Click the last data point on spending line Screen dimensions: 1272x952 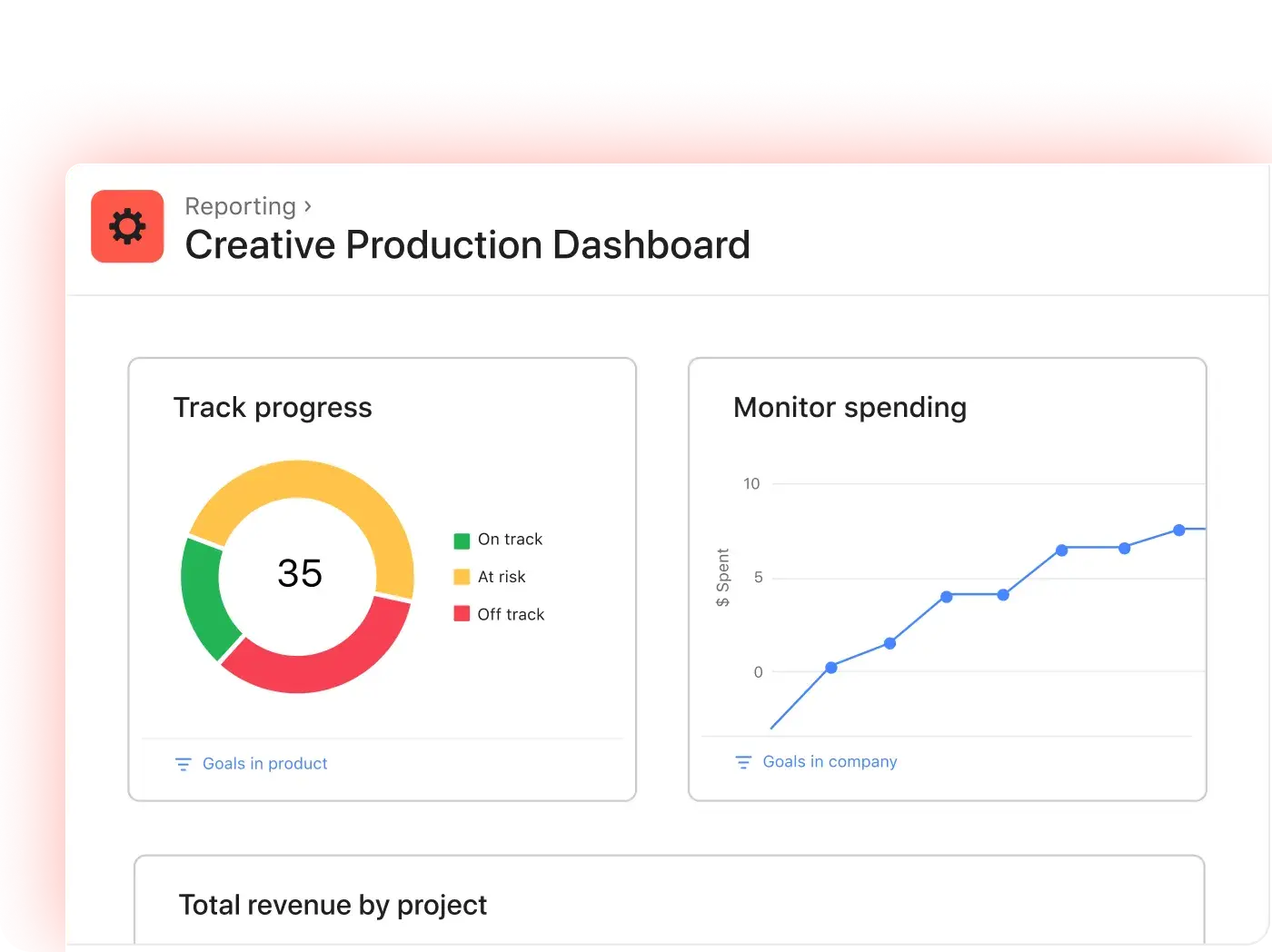coord(1178,531)
